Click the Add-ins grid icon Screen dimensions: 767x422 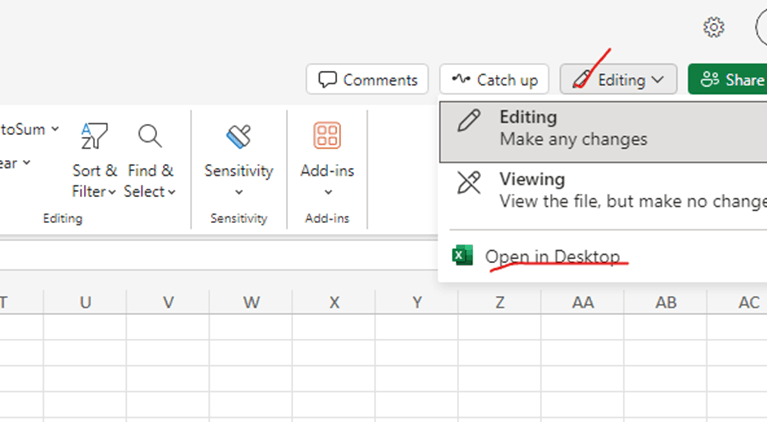[x=327, y=135]
